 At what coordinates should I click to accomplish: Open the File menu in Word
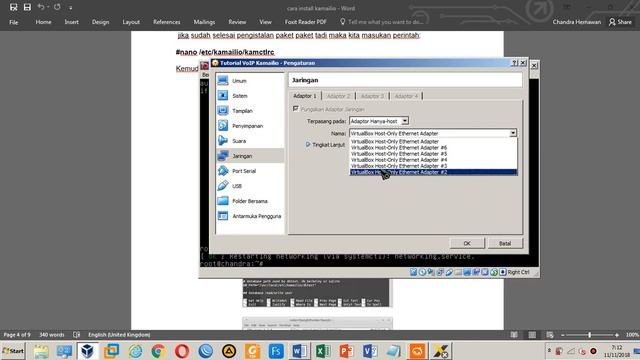(x=13, y=22)
